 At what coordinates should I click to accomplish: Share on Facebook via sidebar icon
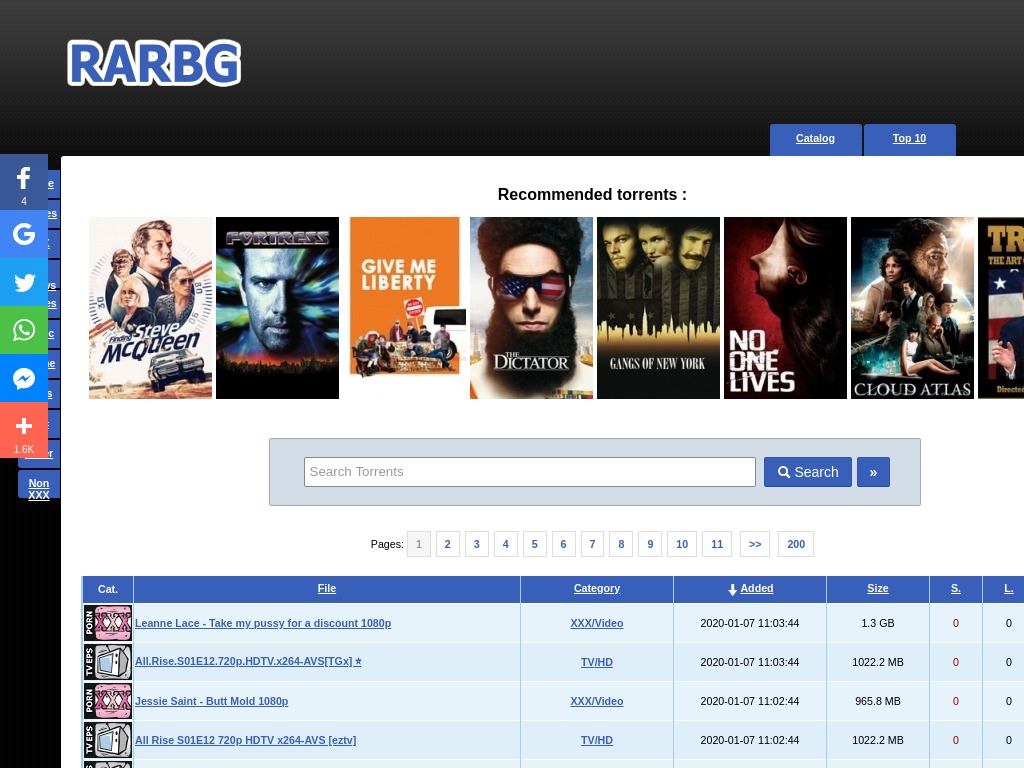(x=24, y=182)
